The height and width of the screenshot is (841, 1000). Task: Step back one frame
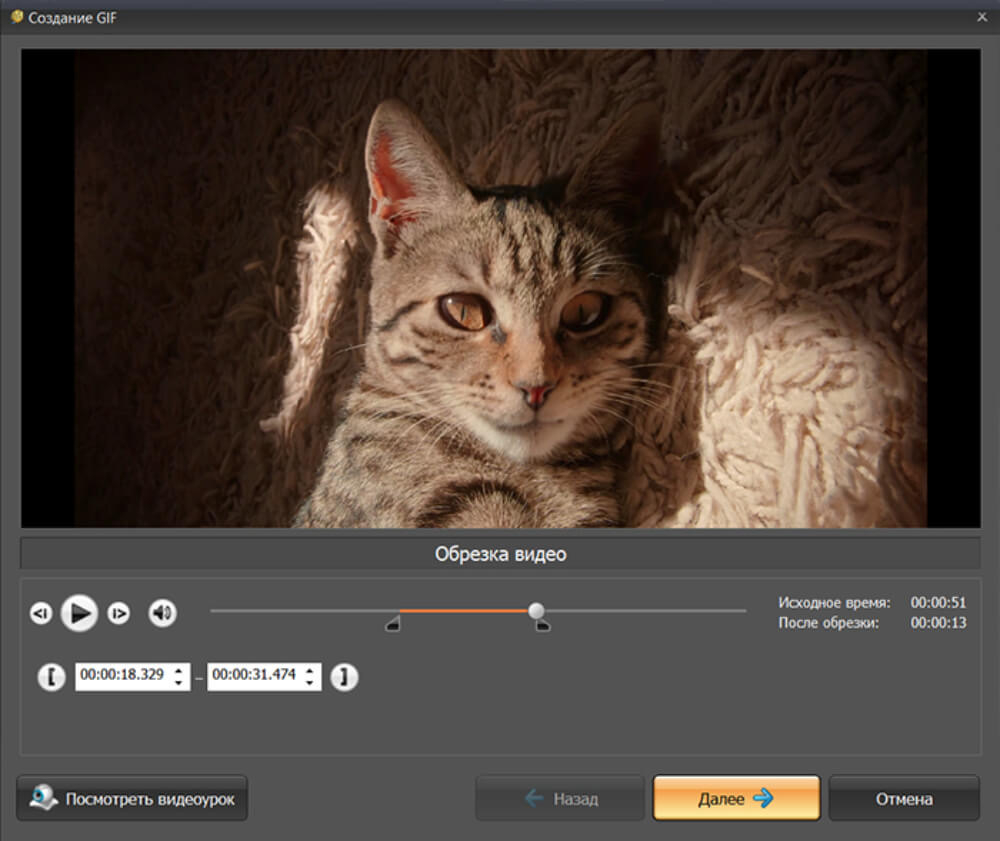point(41,613)
